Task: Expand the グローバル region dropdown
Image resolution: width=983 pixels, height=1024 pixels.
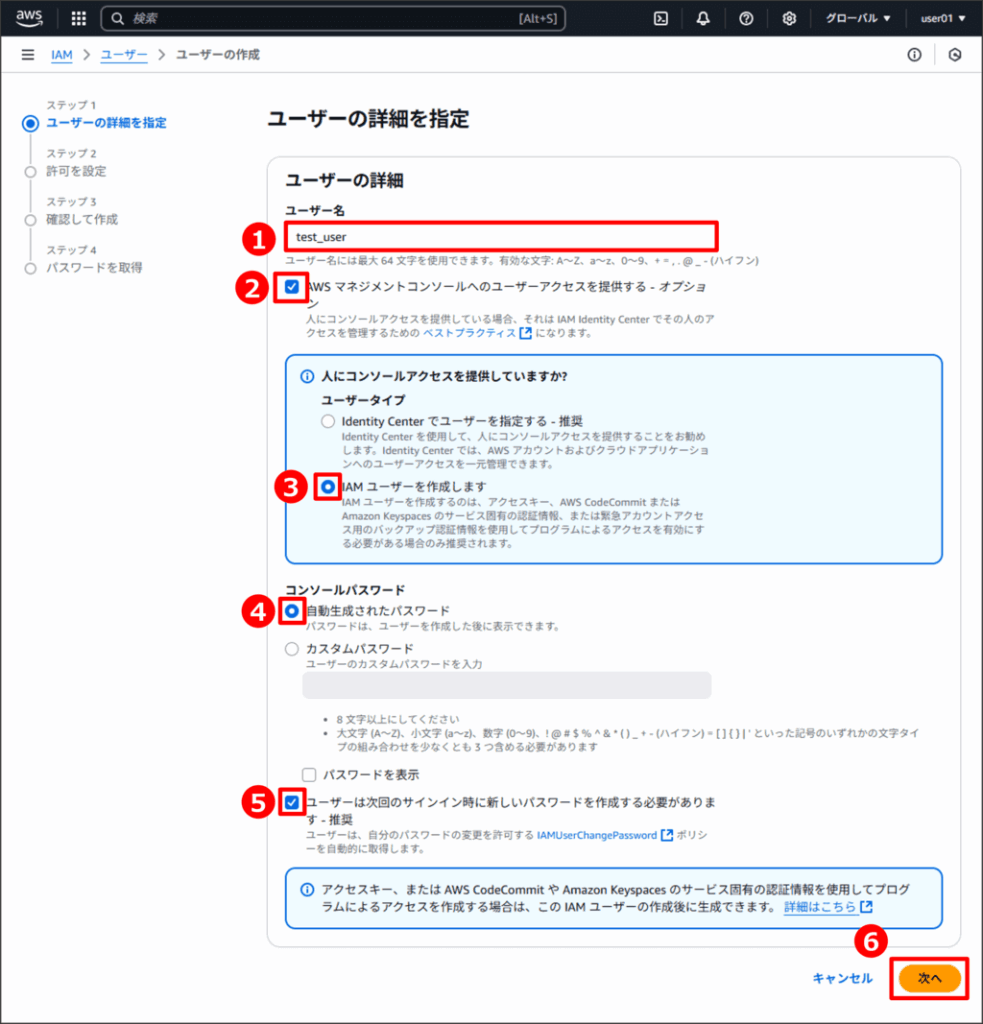Action: (x=858, y=18)
